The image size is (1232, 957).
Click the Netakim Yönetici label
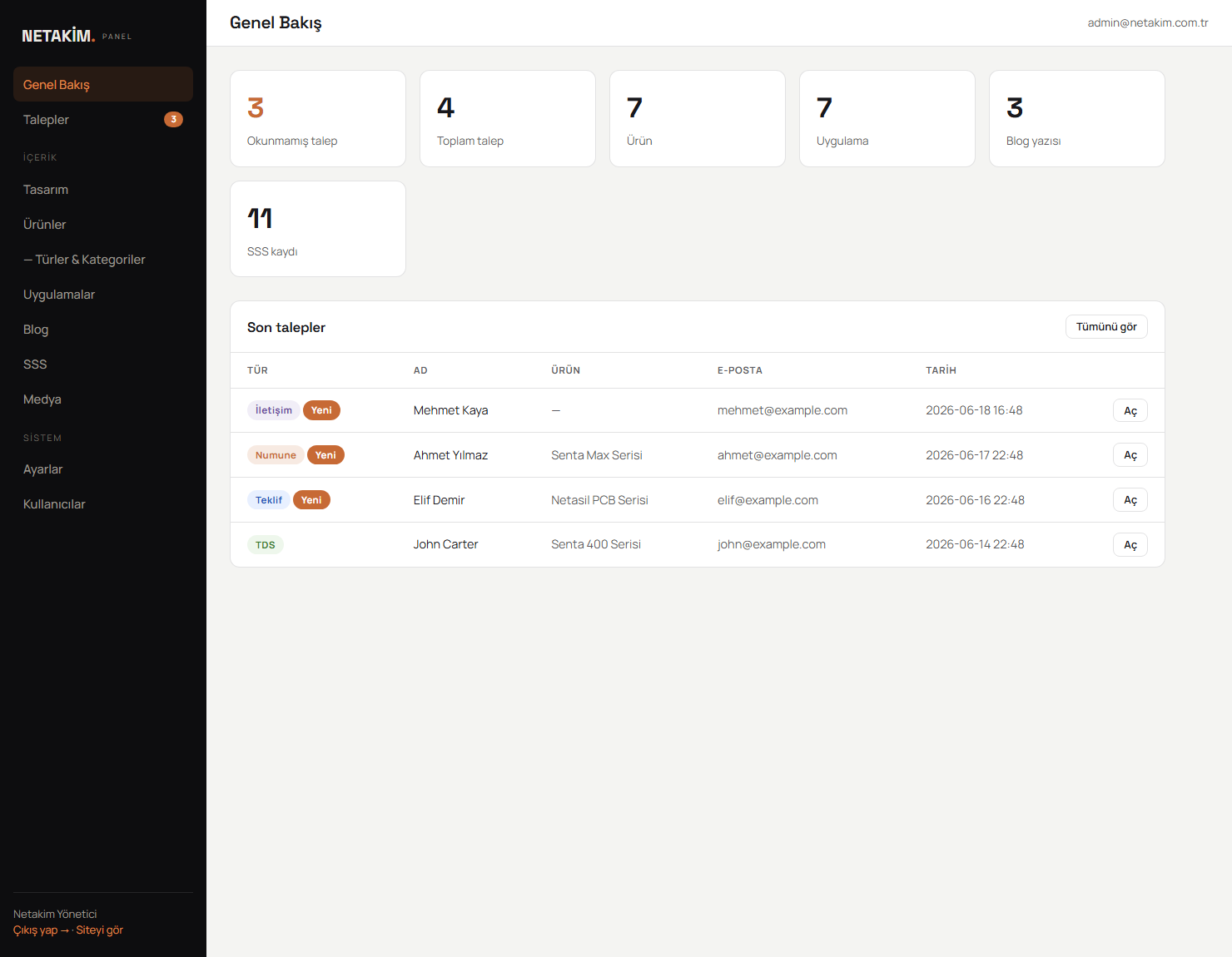click(55, 915)
